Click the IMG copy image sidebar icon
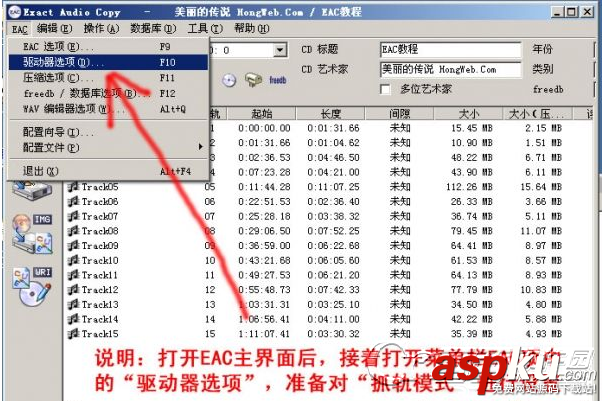Image resolution: width=602 pixels, height=401 pixels. click(x=33, y=234)
